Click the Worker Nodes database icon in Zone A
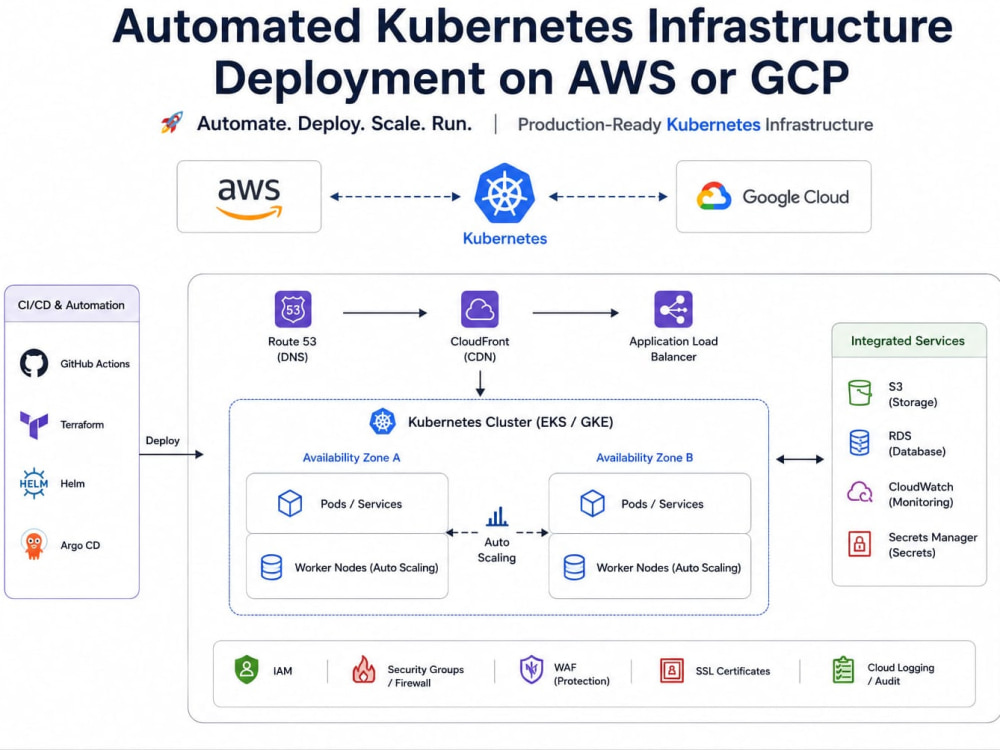Screen dimensions: 1000x750 272,567
